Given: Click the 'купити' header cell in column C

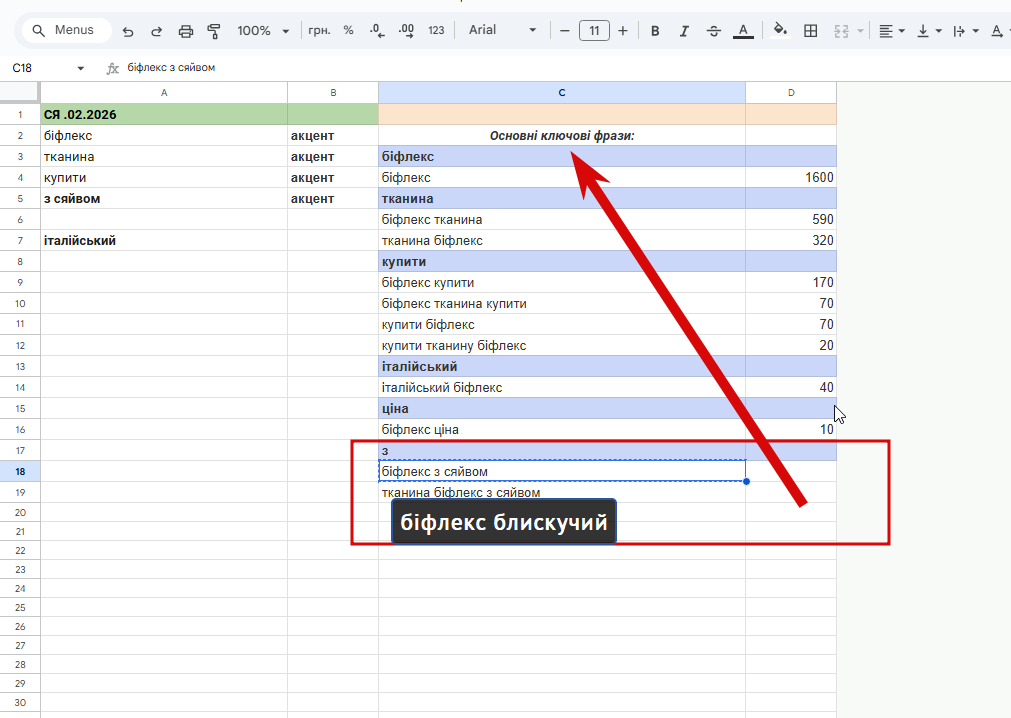Looking at the screenshot, I should coord(562,262).
